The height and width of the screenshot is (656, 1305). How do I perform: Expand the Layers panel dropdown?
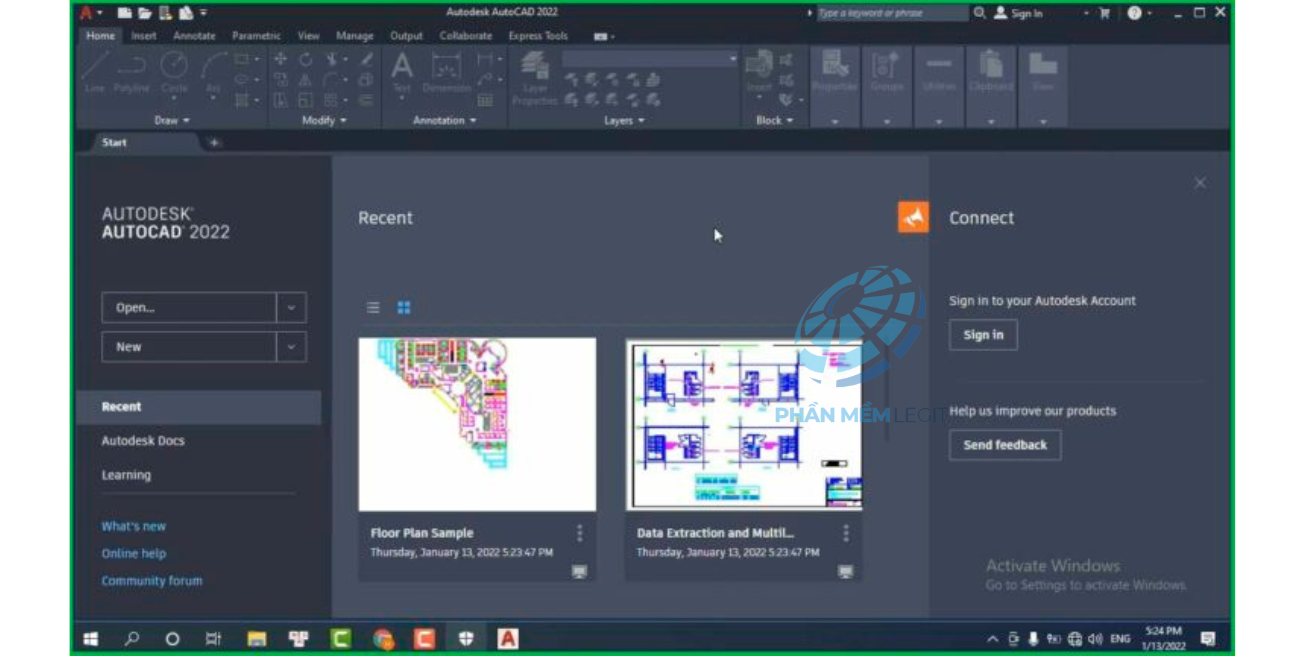(x=624, y=120)
